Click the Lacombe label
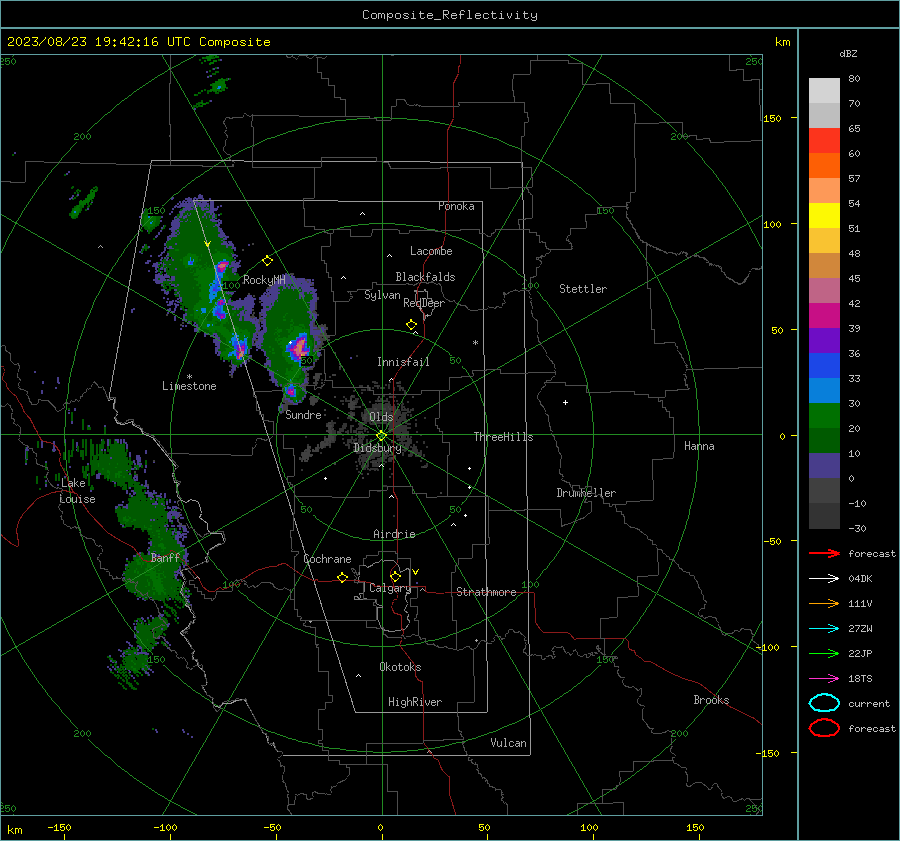Screen dimensions: 900x841 click(x=431, y=251)
